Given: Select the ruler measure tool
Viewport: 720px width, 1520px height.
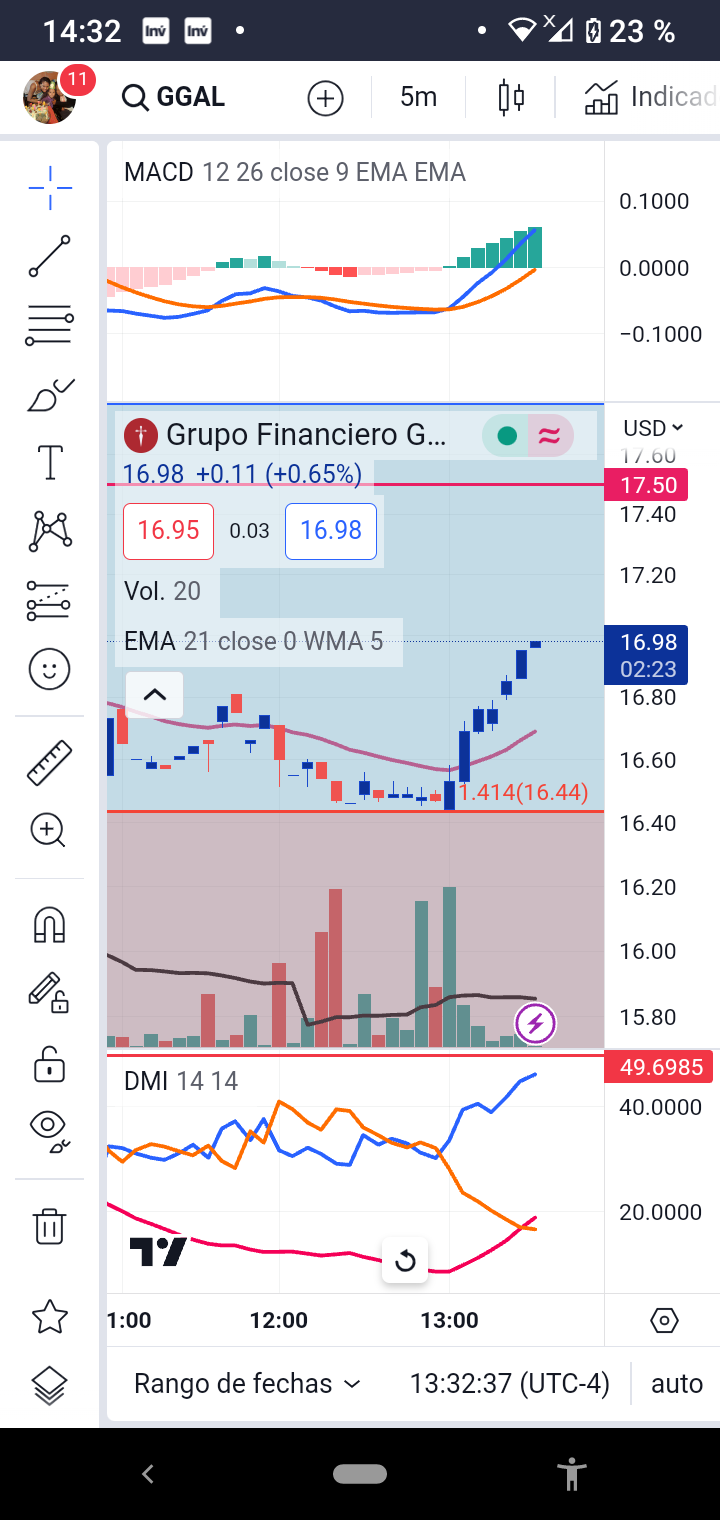Looking at the screenshot, I should tap(49, 762).
